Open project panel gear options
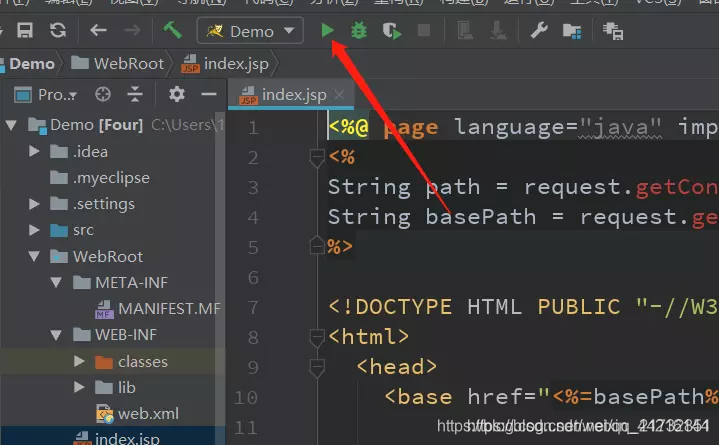 (177, 95)
